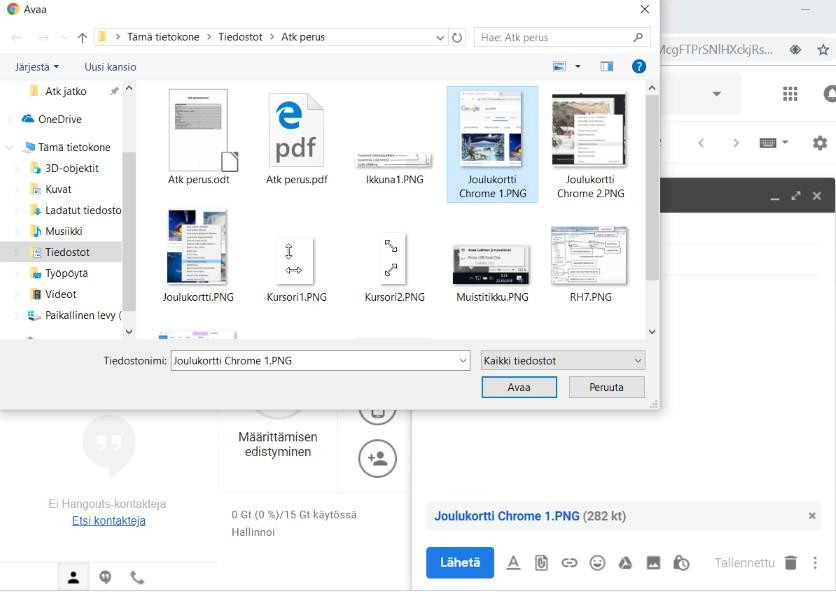
Task: Open the Tiedostonimi dropdown arrow
Action: click(463, 361)
